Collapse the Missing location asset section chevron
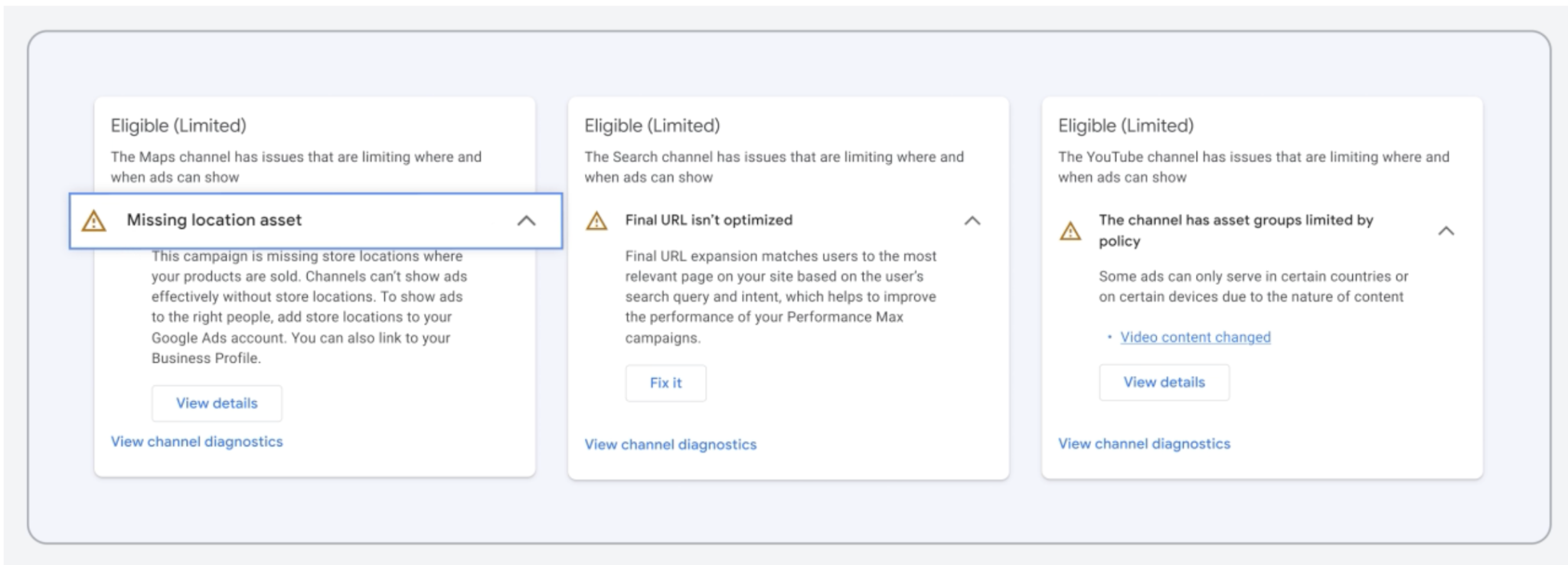 tap(526, 220)
